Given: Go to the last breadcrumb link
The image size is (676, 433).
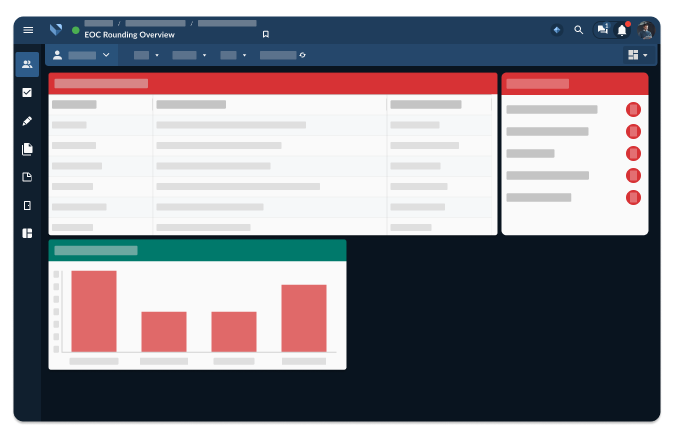Looking at the screenshot, I should coord(227,23).
